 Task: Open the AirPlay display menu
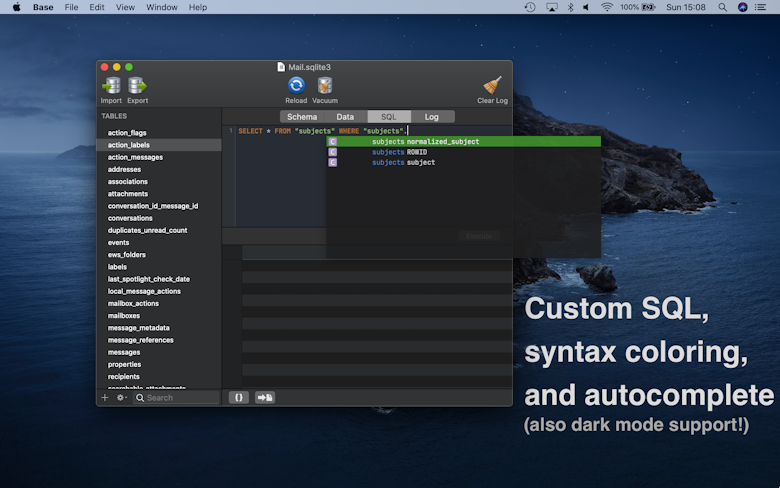point(552,7)
